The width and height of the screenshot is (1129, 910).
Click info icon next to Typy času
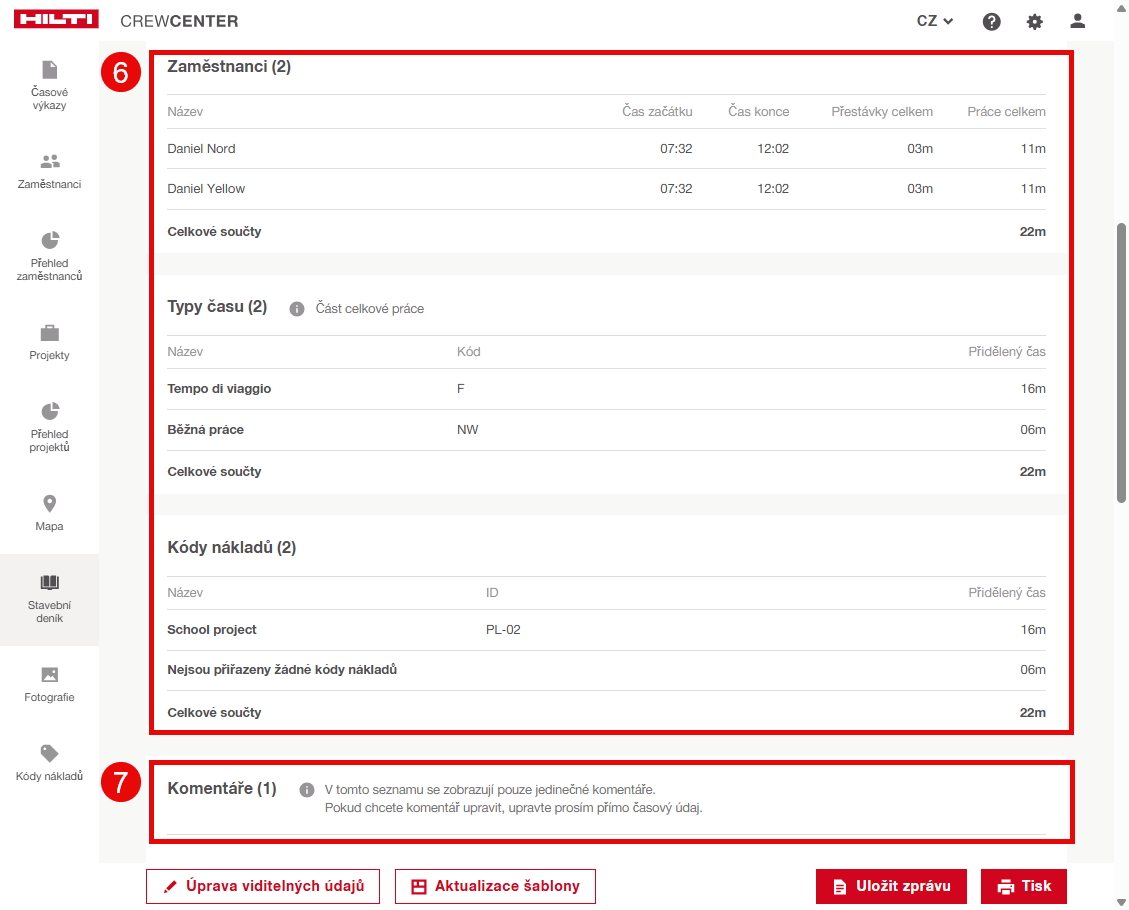point(297,309)
